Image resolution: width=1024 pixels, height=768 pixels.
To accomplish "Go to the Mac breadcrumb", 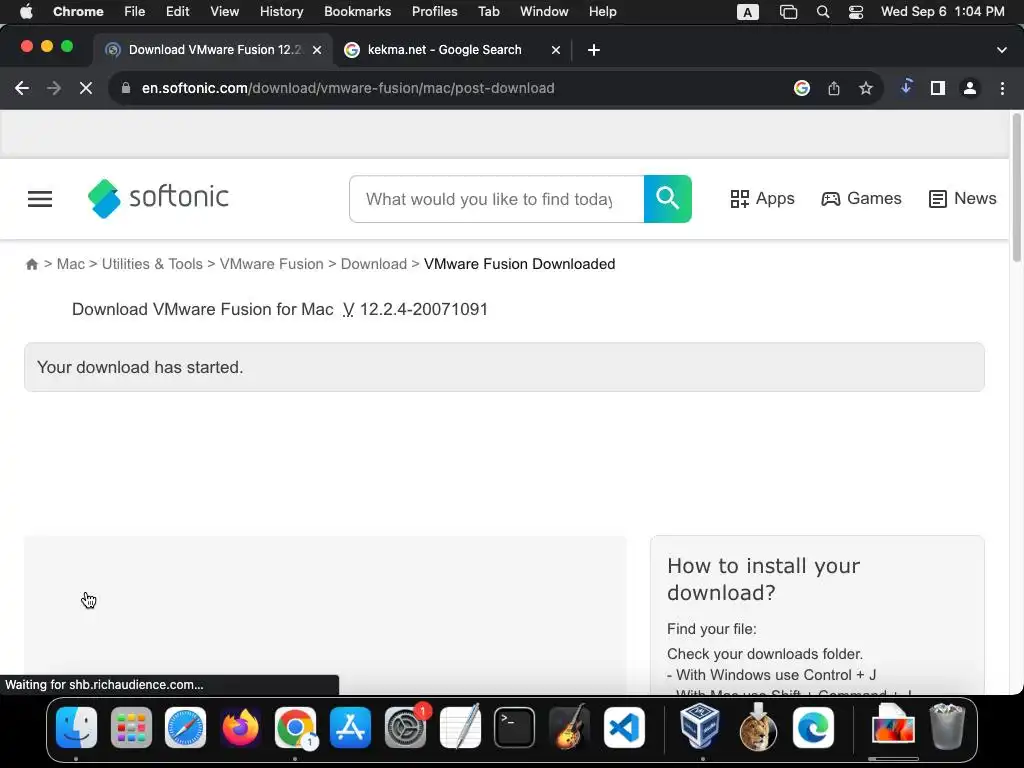I will [71, 264].
